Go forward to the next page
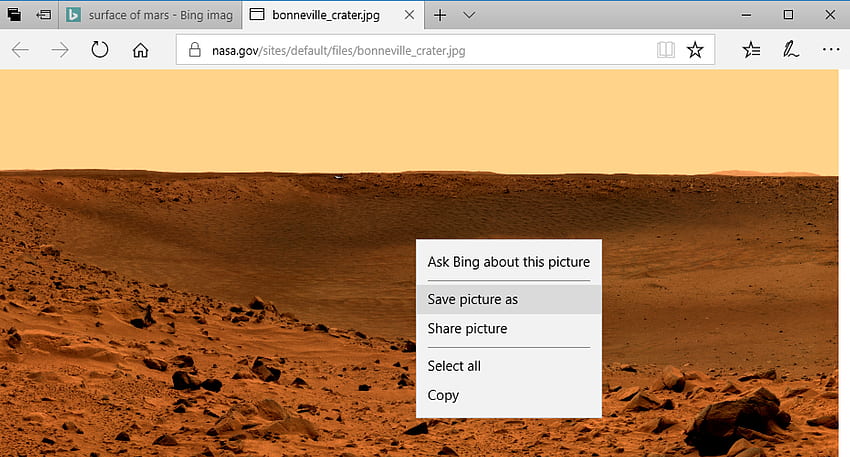 60,50
